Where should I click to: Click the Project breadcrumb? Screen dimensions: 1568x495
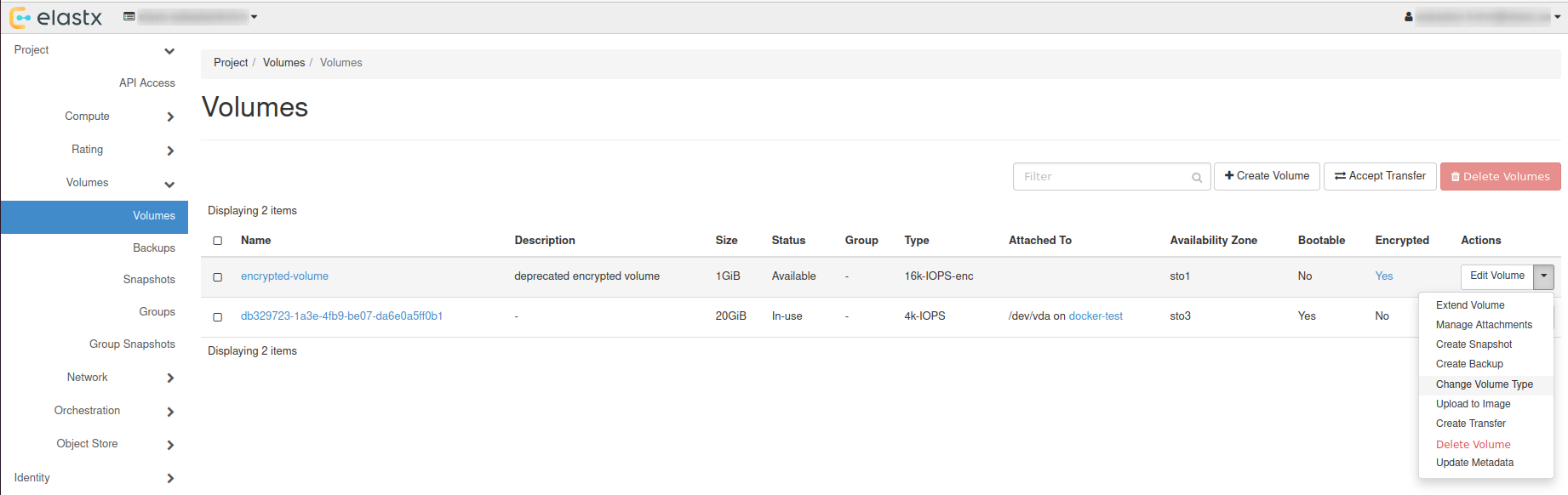pyautogui.click(x=231, y=63)
